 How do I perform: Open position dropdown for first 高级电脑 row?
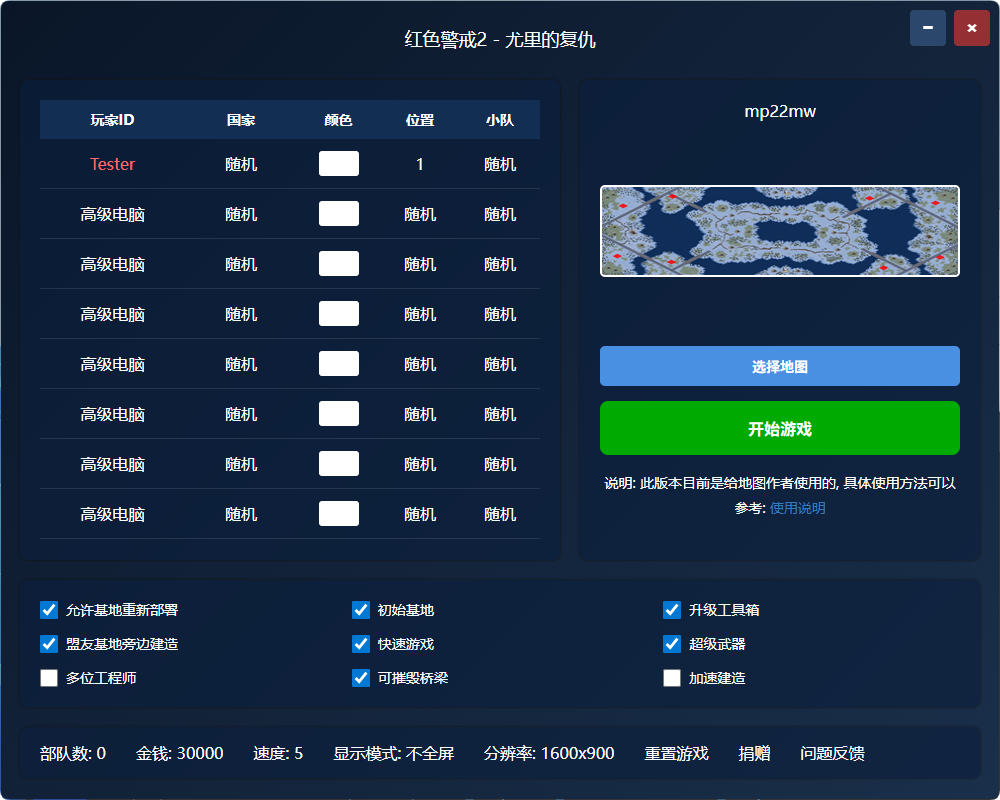[420, 214]
